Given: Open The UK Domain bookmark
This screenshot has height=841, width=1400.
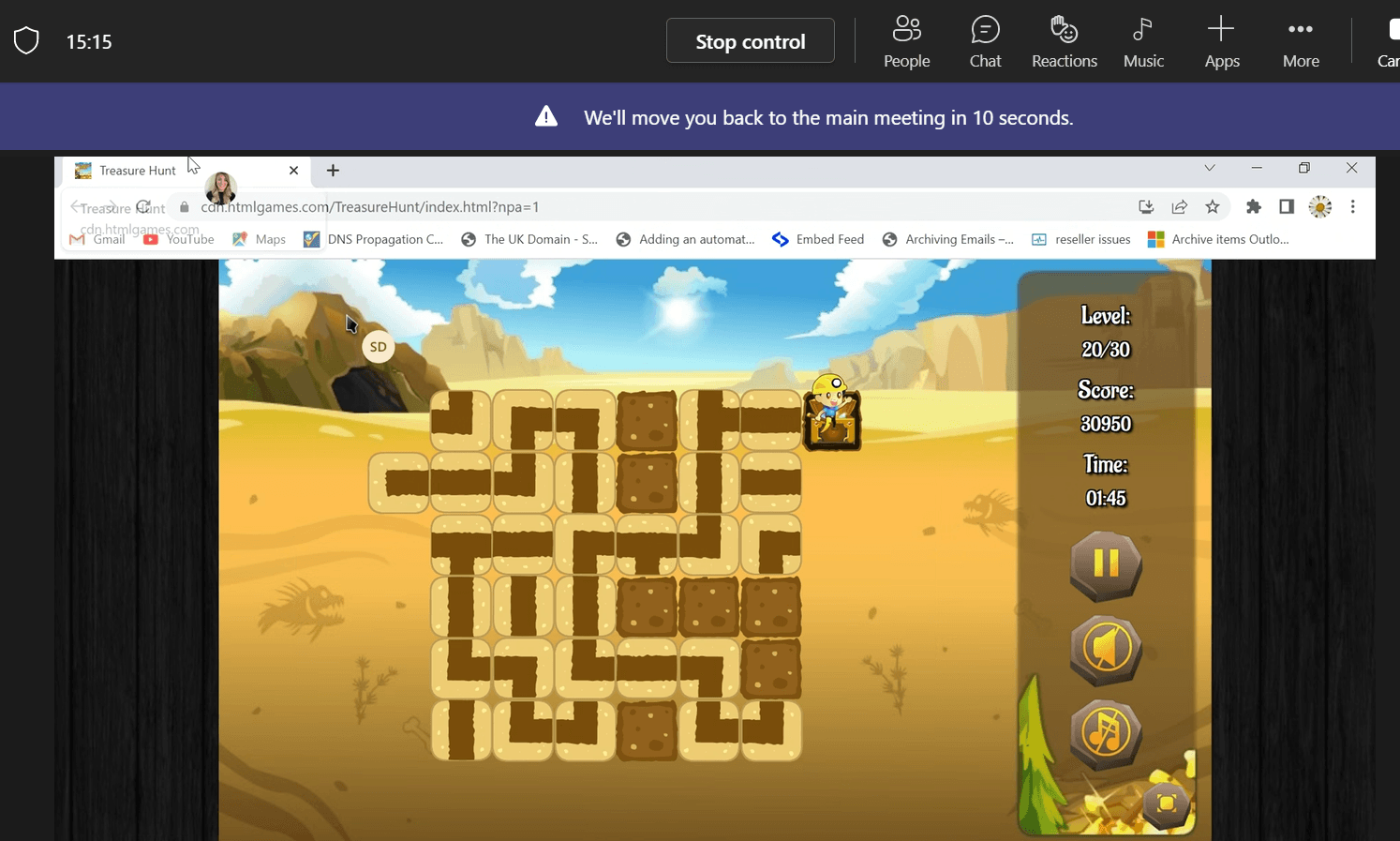Looking at the screenshot, I should [x=529, y=239].
